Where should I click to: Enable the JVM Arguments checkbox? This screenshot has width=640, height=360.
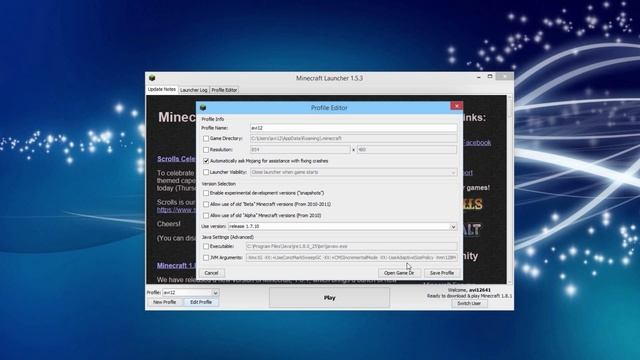click(x=206, y=258)
